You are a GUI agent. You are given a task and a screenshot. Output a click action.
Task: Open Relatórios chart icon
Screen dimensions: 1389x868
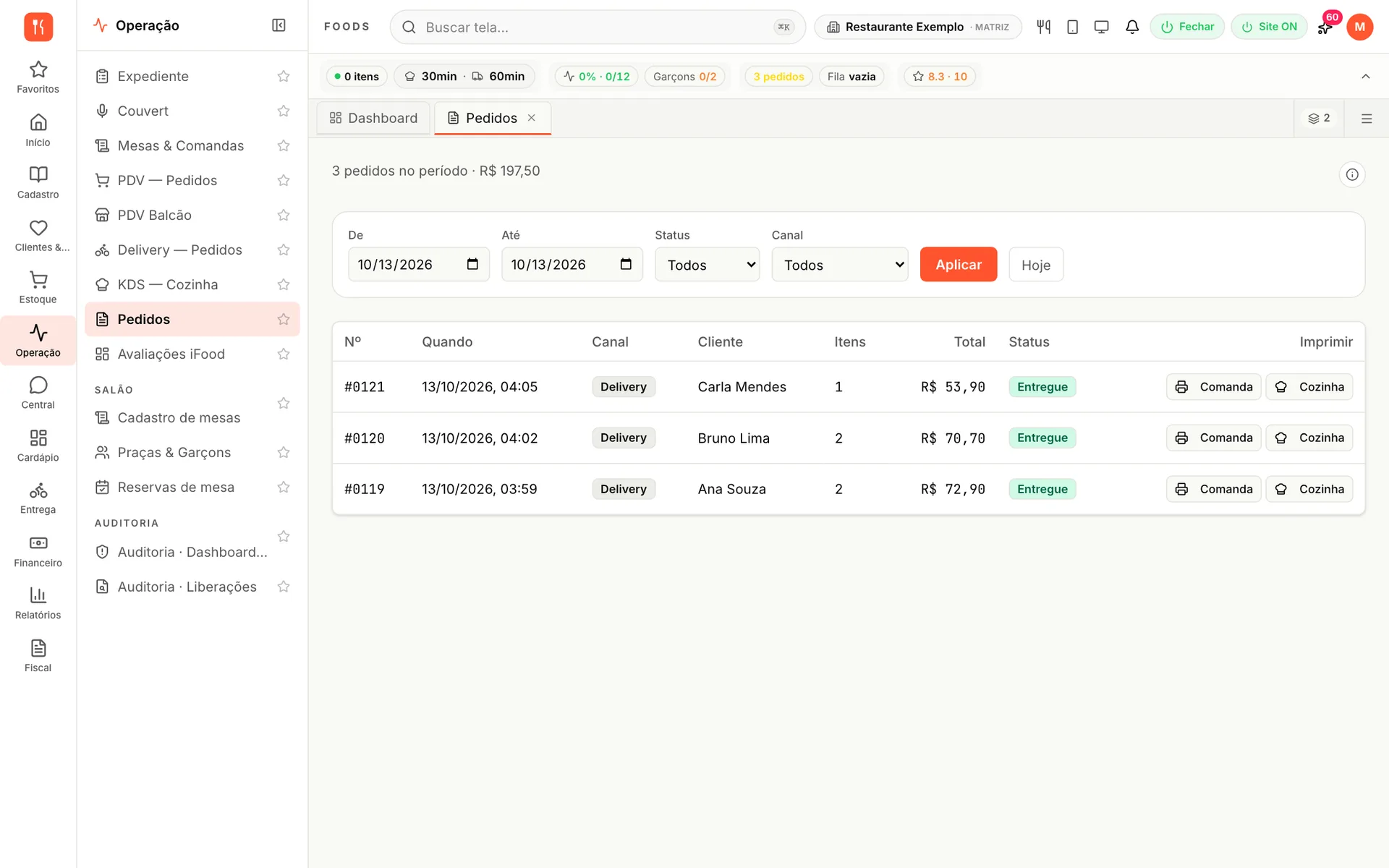click(38, 603)
